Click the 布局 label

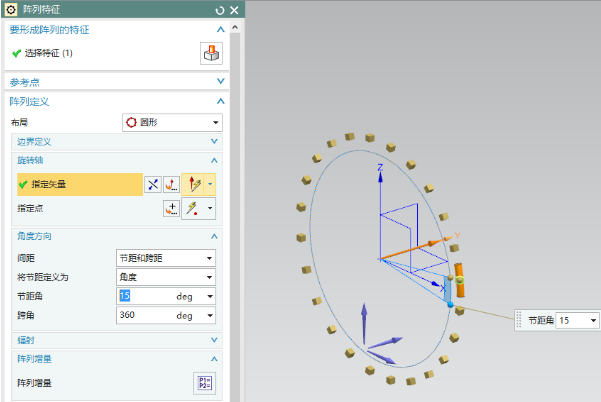(x=19, y=123)
